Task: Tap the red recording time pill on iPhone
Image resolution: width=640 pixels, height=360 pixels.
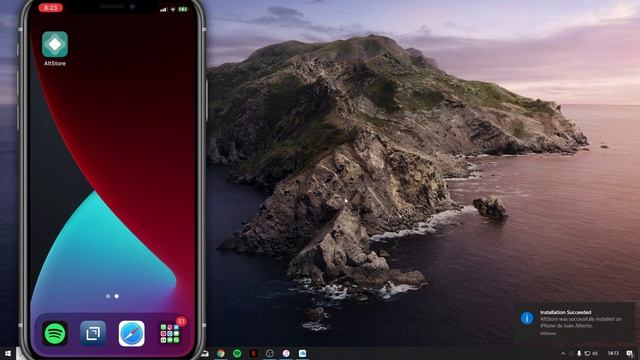Action: (51, 8)
